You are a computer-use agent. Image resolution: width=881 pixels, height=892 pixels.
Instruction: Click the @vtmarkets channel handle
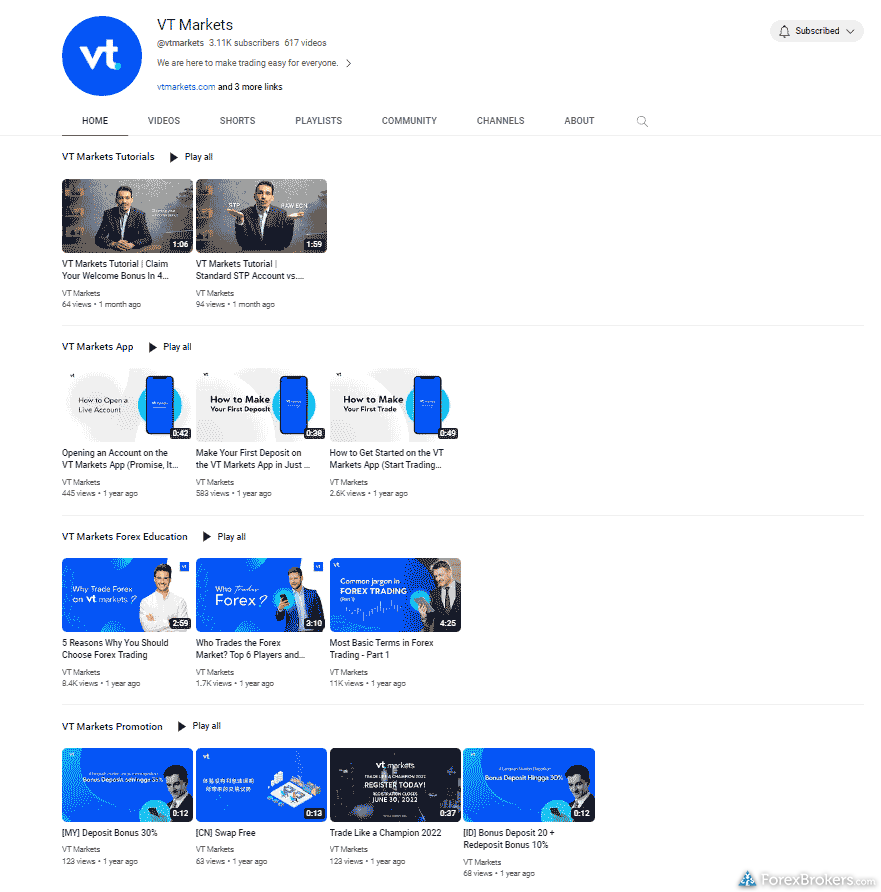click(x=180, y=43)
